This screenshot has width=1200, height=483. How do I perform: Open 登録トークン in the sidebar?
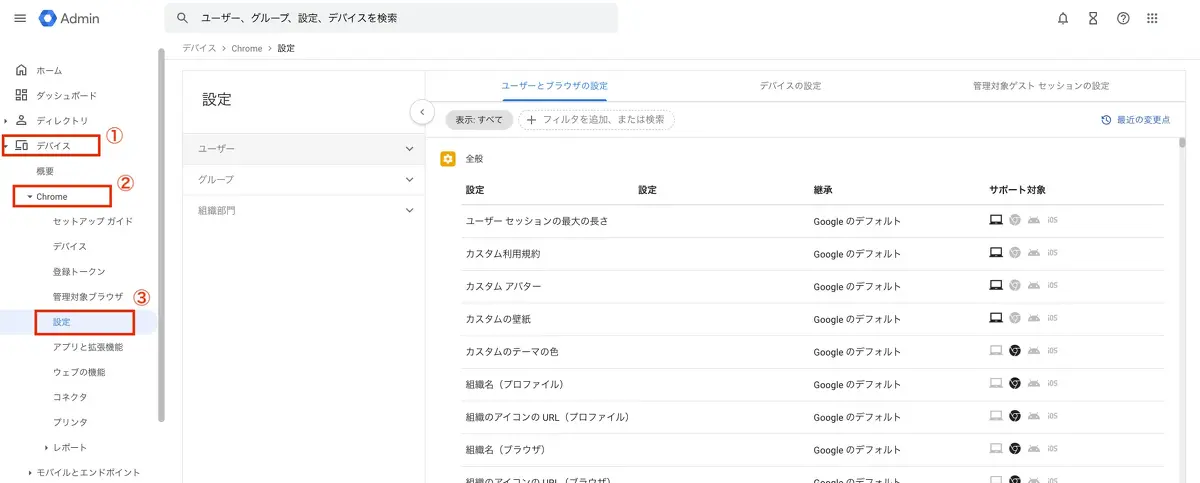pyautogui.click(x=79, y=271)
